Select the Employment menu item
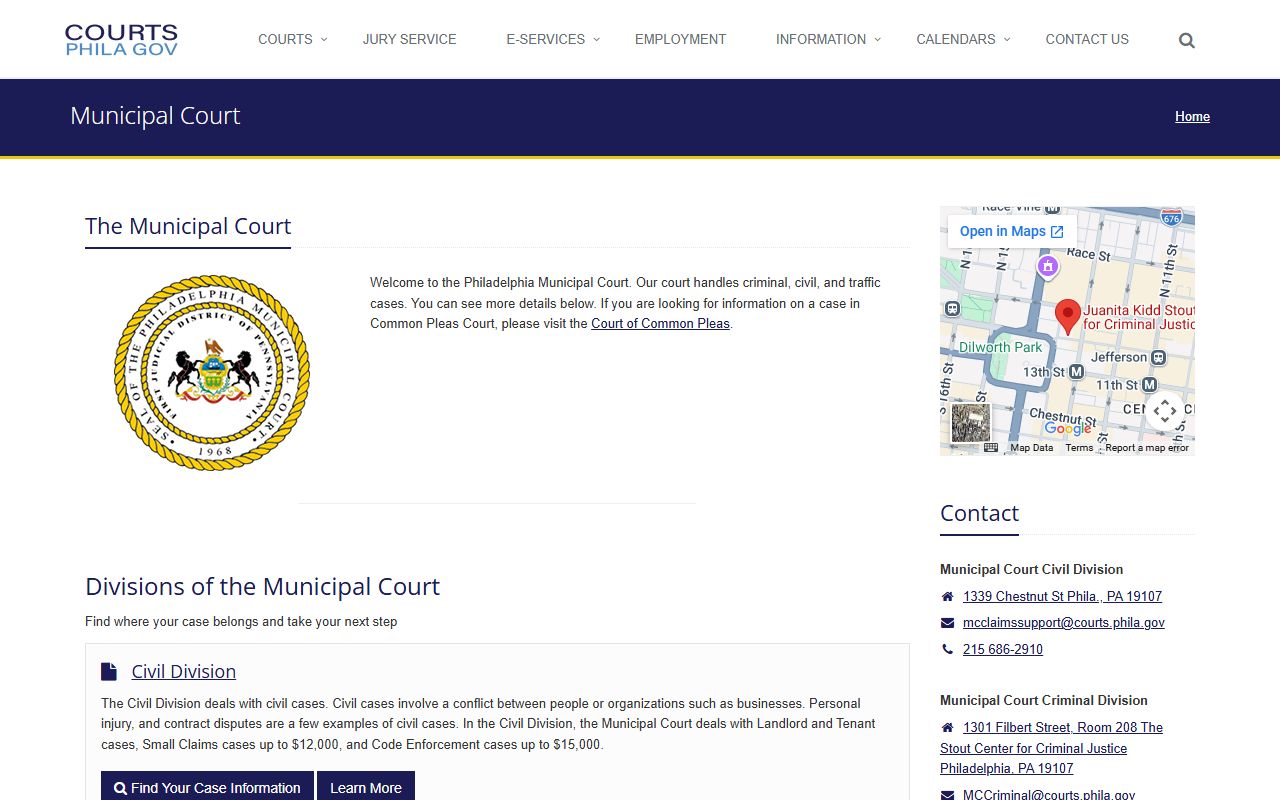This screenshot has width=1280, height=800. point(680,39)
